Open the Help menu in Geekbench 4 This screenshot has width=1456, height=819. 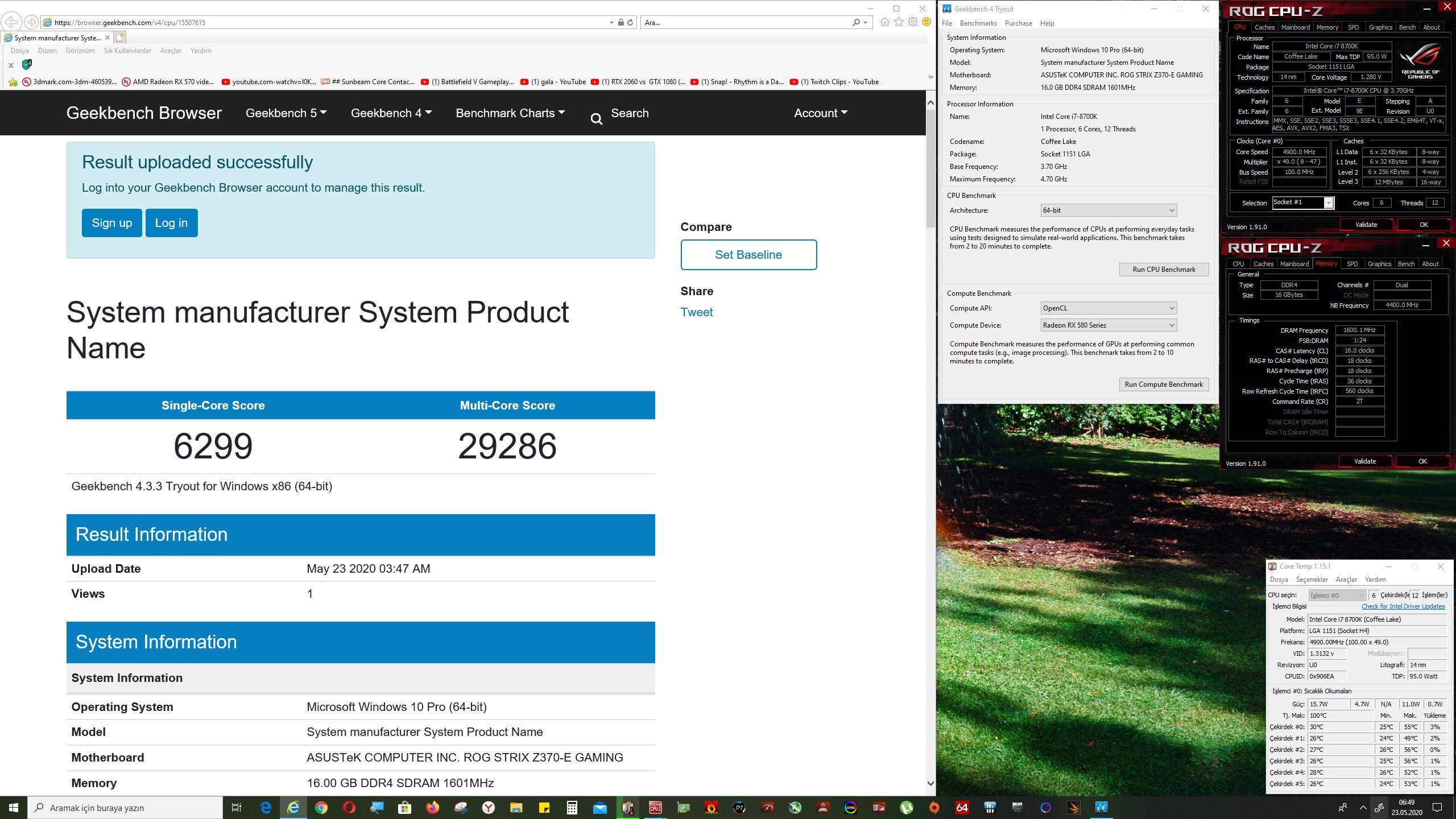click(x=1047, y=23)
